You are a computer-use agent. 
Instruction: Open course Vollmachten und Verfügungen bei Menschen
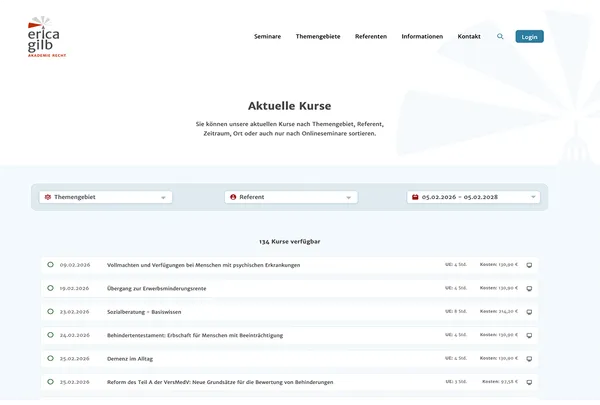(x=204, y=265)
